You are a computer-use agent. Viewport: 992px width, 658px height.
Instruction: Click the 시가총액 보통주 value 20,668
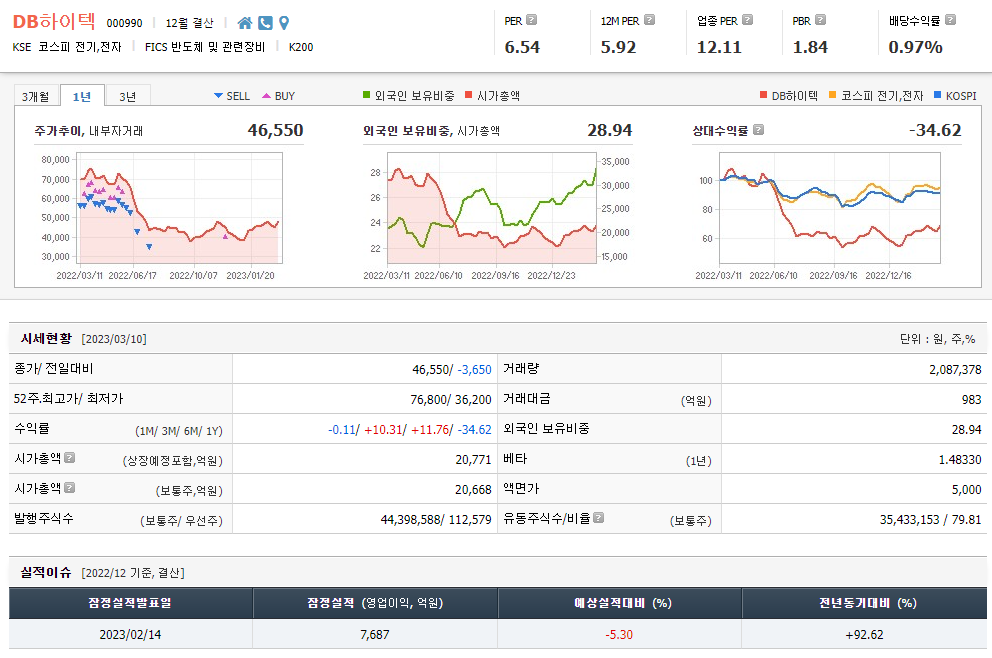pos(473,489)
